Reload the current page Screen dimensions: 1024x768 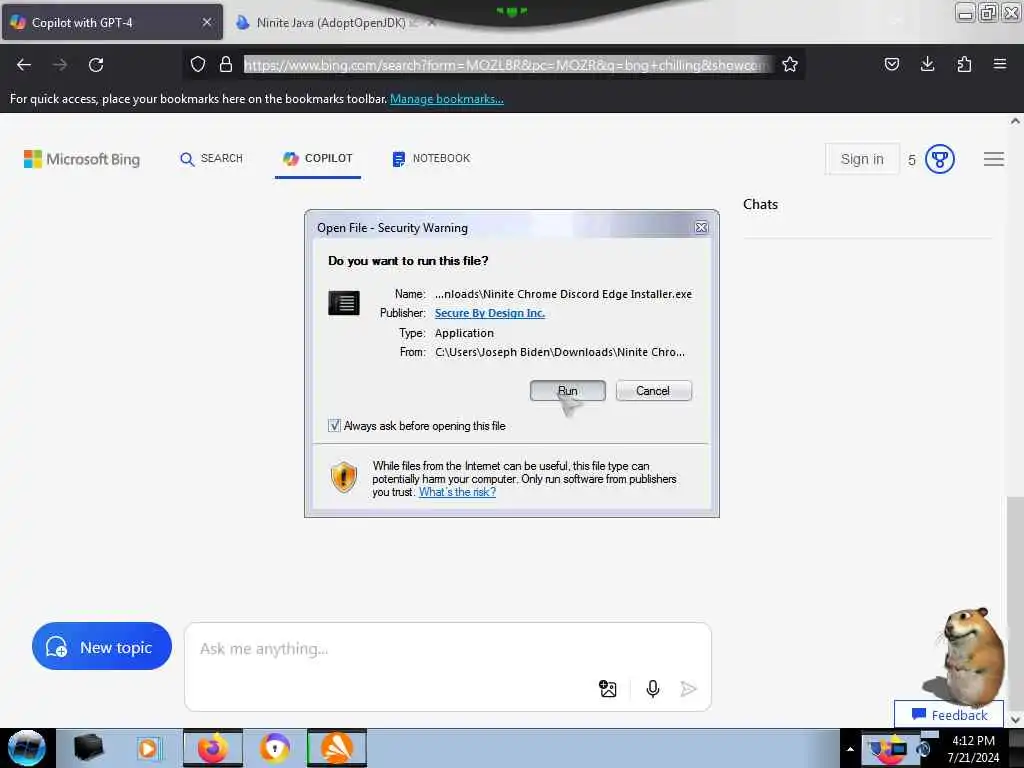coord(96,65)
